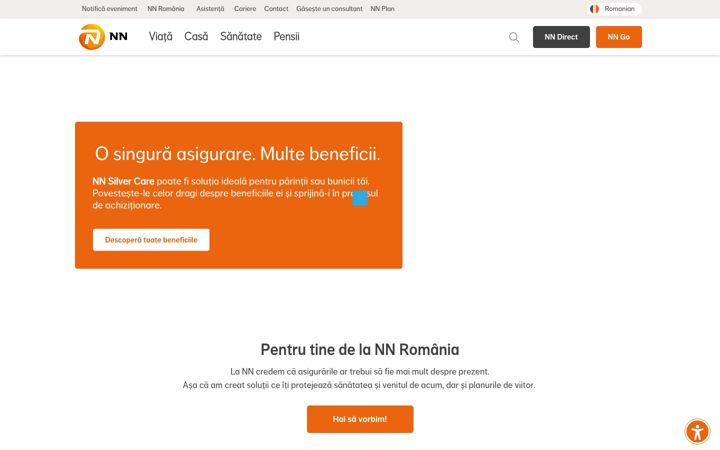Open the Cariere link
This screenshot has height=450, width=720.
click(x=245, y=9)
